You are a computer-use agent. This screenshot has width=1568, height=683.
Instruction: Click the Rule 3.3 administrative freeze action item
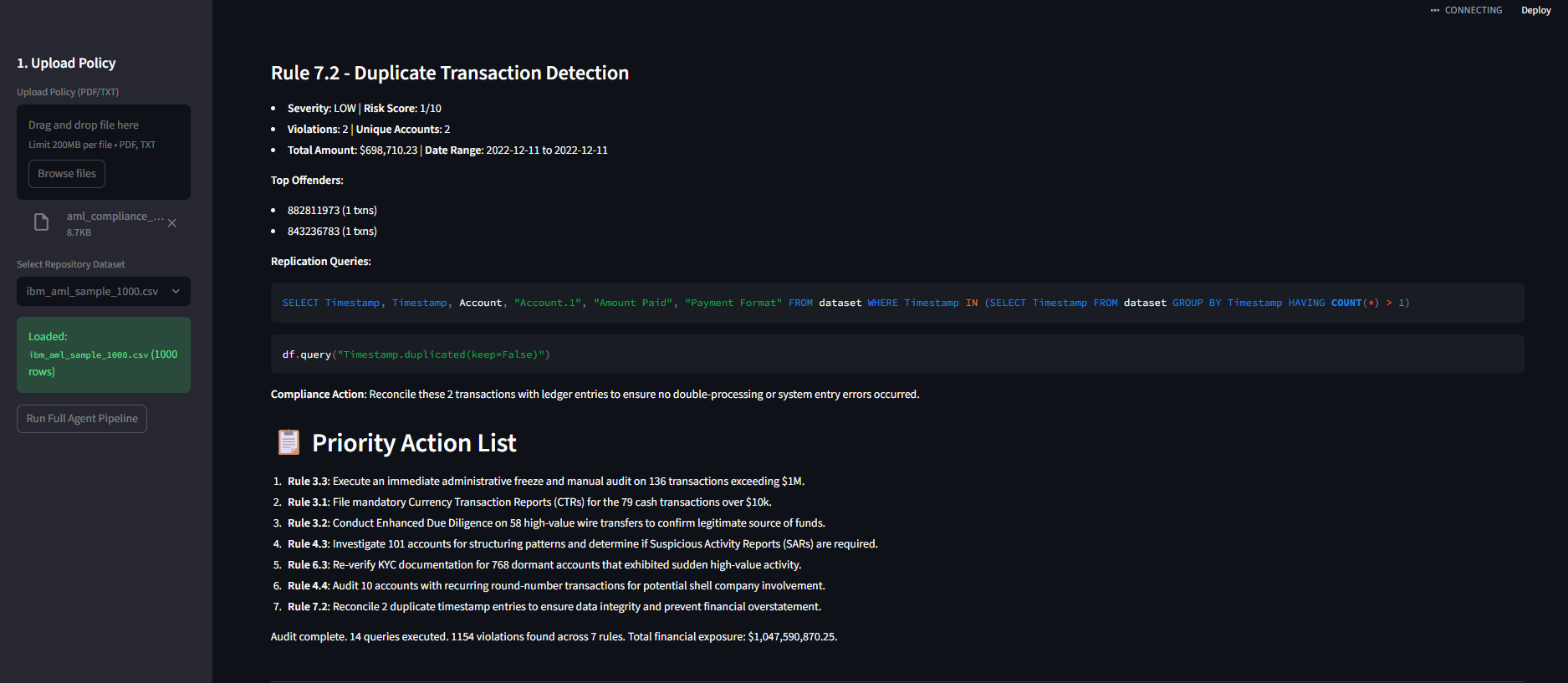[x=546, y=481]
